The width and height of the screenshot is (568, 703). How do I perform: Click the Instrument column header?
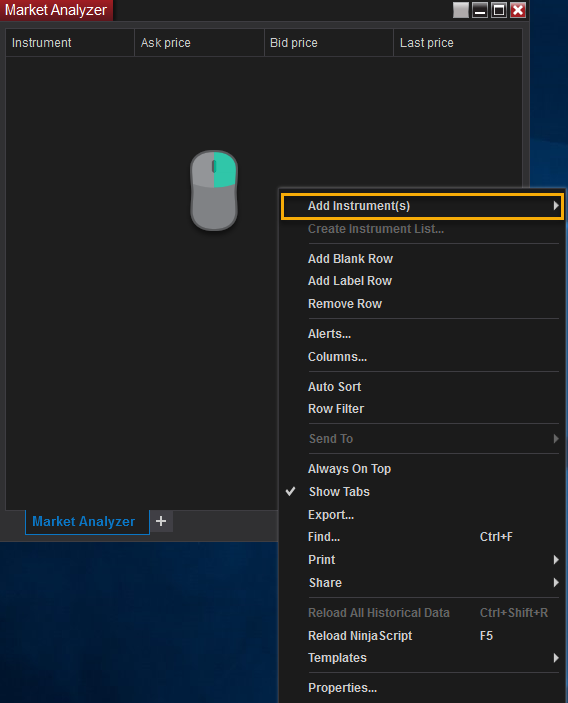coord(70,43)
